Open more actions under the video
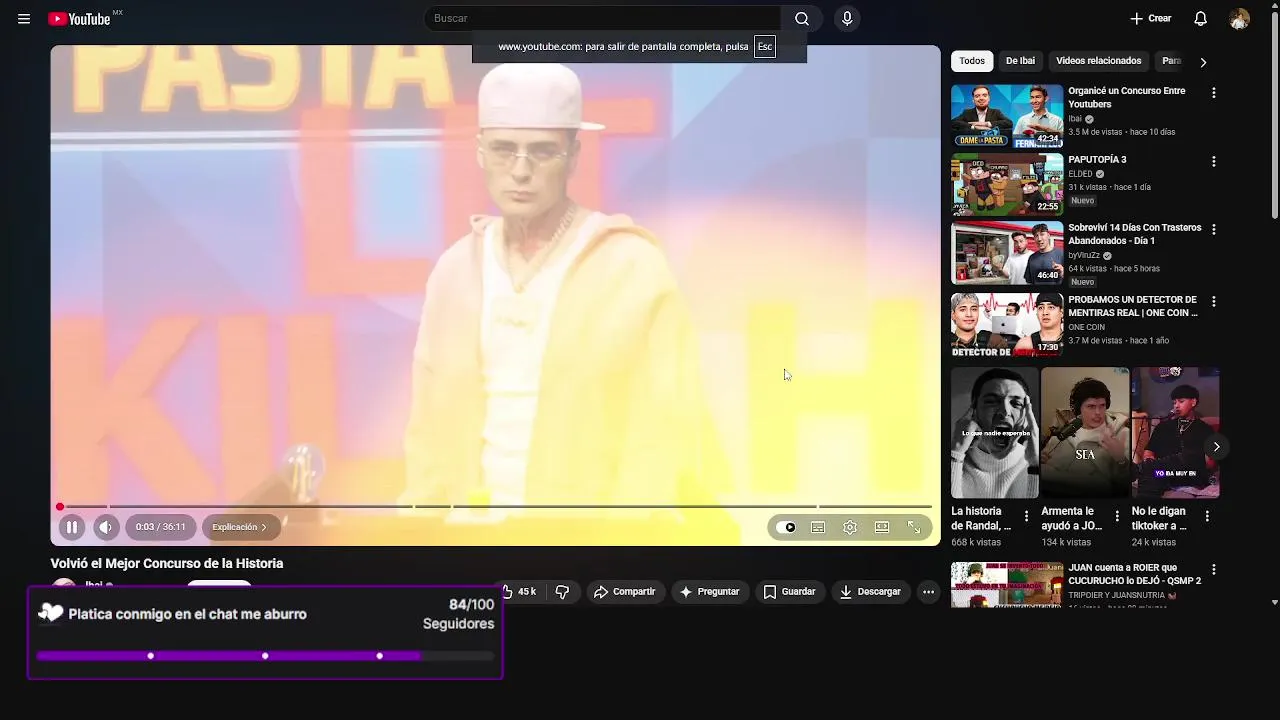 coord(928,592)
